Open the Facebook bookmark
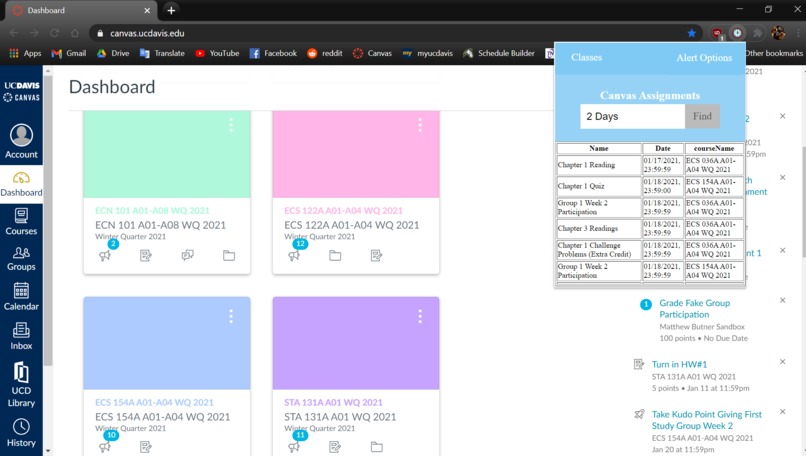This screenshot has width=806, height=456. (273, 53)
